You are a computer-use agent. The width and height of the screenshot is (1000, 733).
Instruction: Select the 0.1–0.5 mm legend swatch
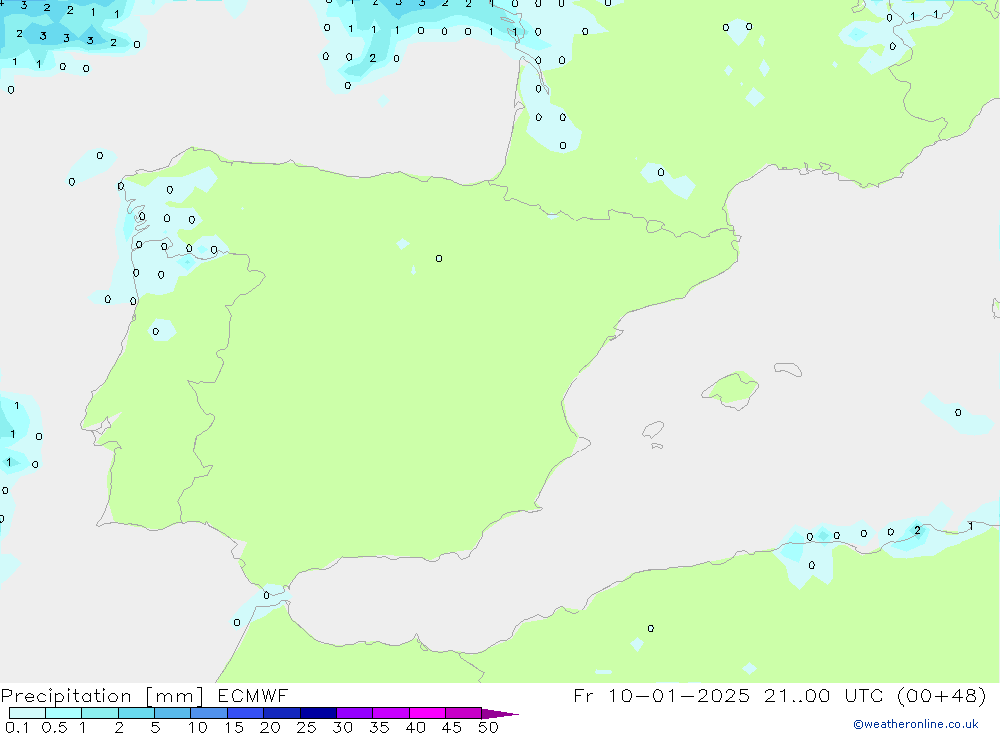click(x=27, y=713)
